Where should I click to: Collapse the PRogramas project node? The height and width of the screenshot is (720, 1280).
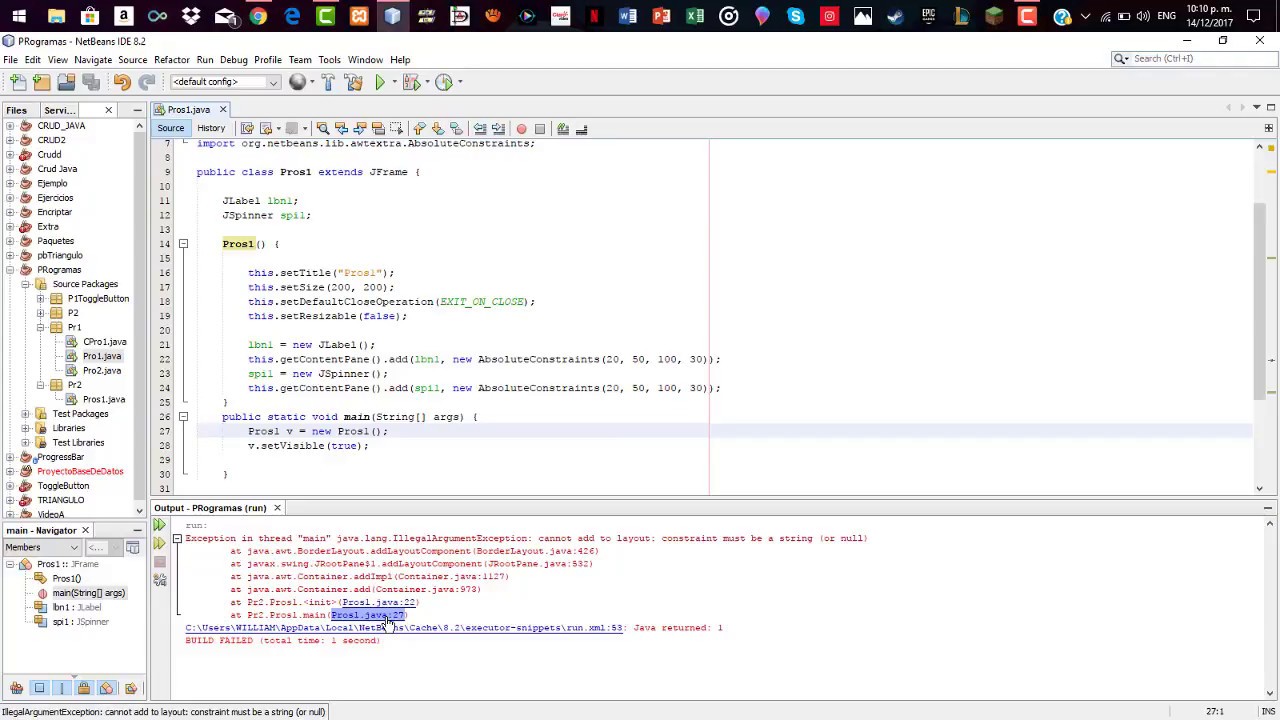tap(11, 270)
